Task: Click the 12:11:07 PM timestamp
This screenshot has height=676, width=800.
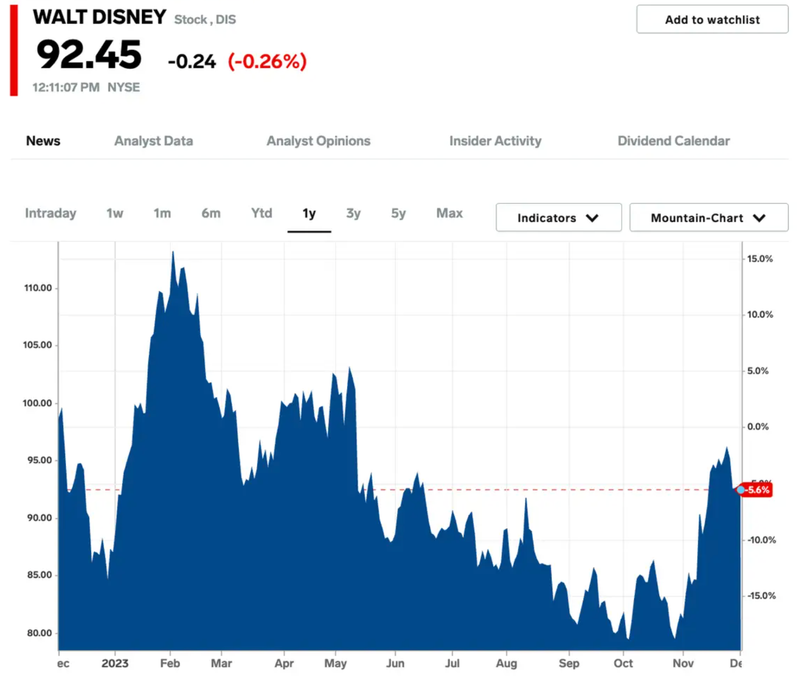Action: pos(66,87)
